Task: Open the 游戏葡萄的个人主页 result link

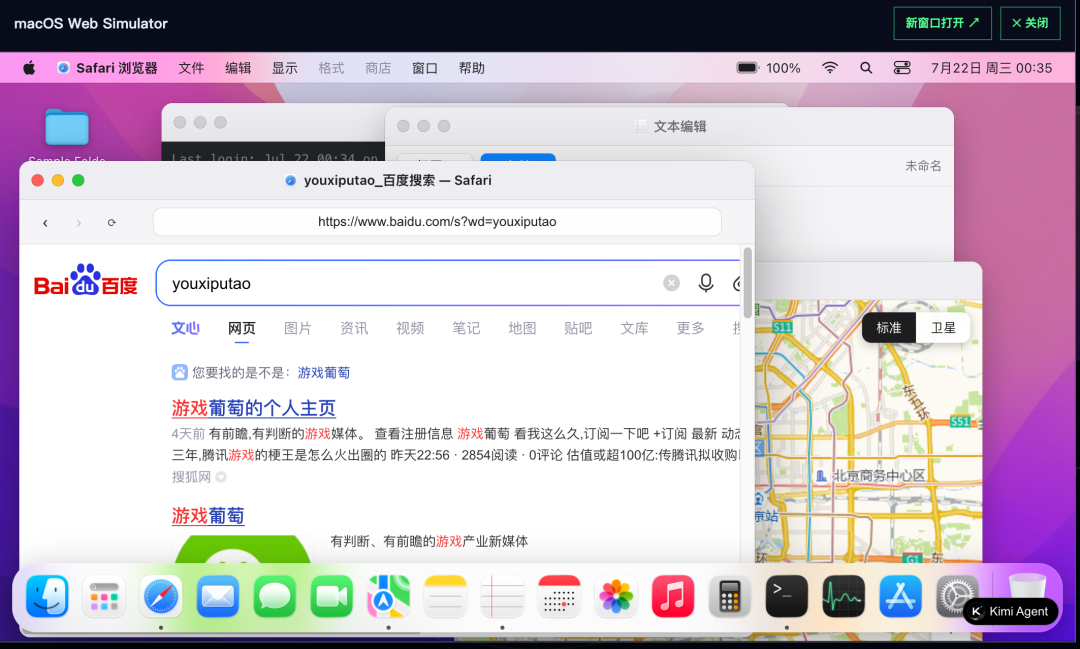Action: (253, 408)
